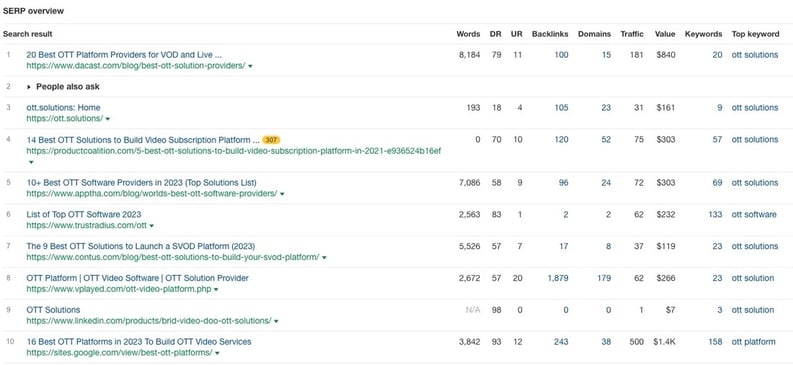Open the 133 keywords count for trustradius
The image size is (793, 365).
click(715, 214)
